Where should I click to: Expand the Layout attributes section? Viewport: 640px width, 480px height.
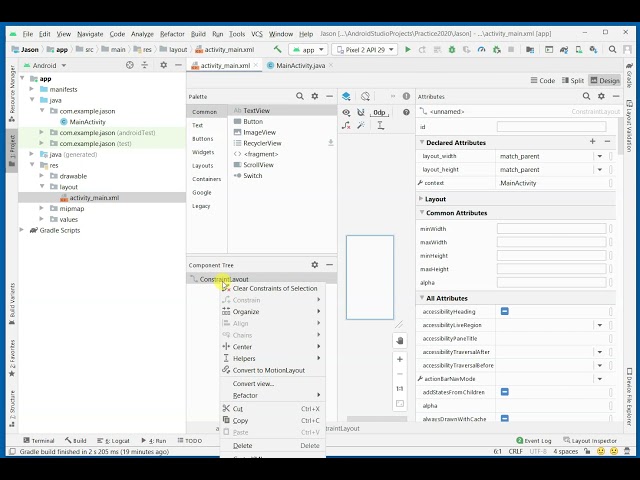(421, 199)
